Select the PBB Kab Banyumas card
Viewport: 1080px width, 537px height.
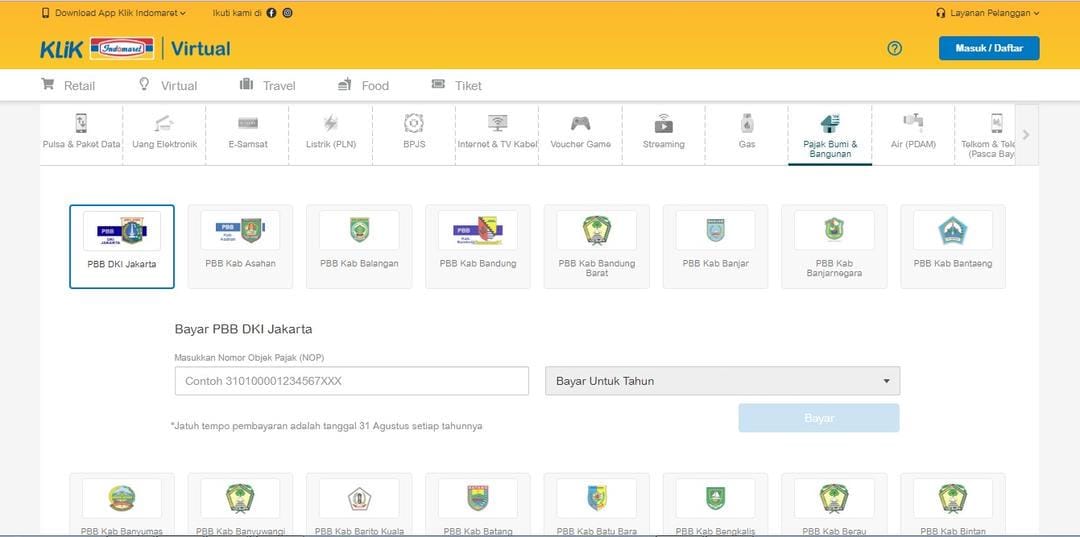122,504
